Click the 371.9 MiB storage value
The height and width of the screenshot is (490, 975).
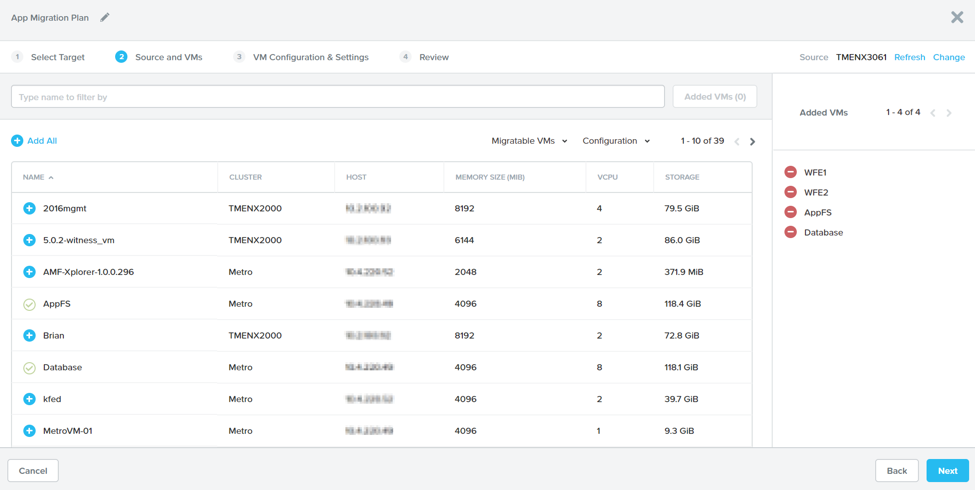[684, 272]
